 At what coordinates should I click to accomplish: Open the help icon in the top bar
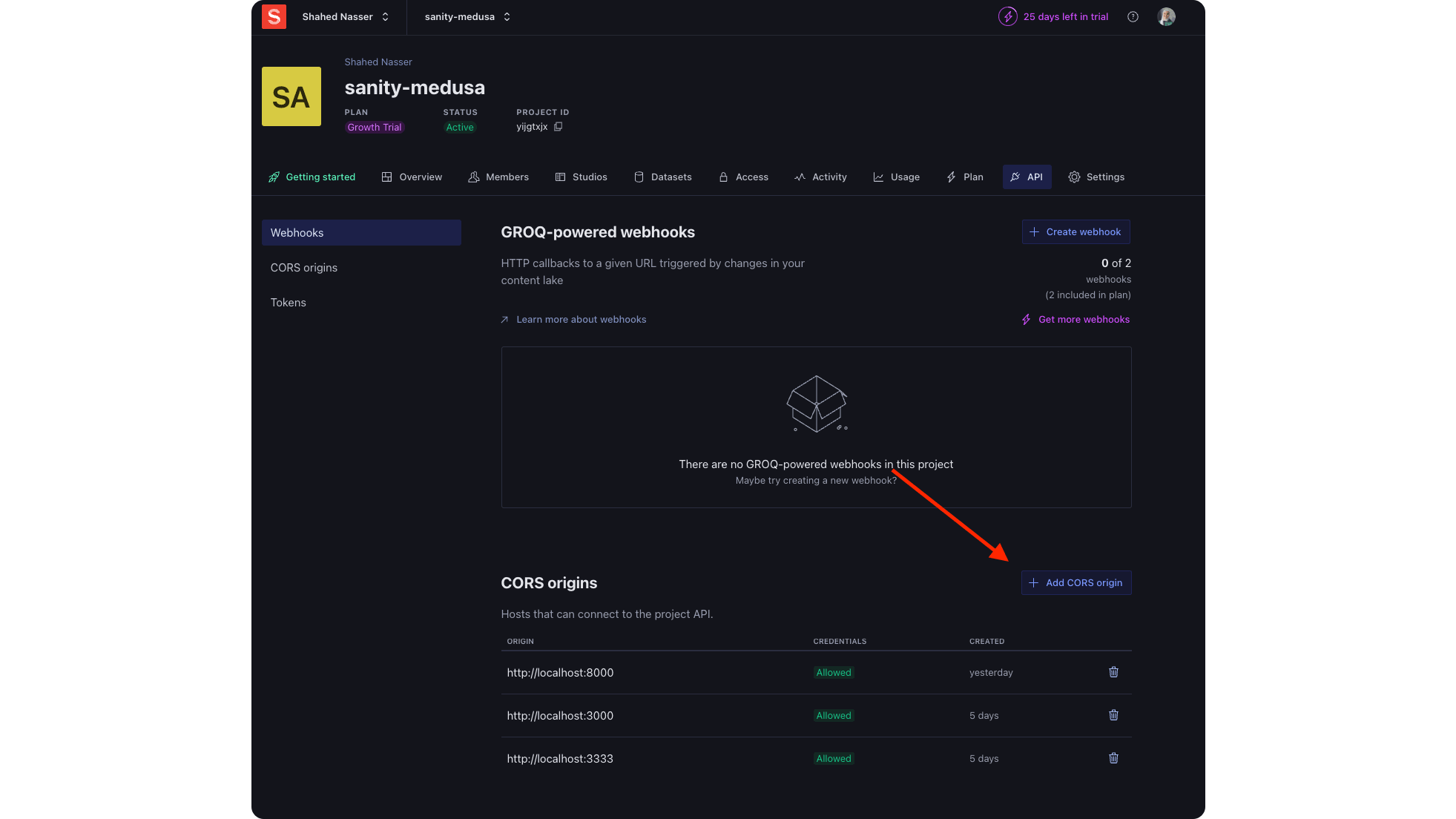pyautogui.click(x=1133, y=16)
